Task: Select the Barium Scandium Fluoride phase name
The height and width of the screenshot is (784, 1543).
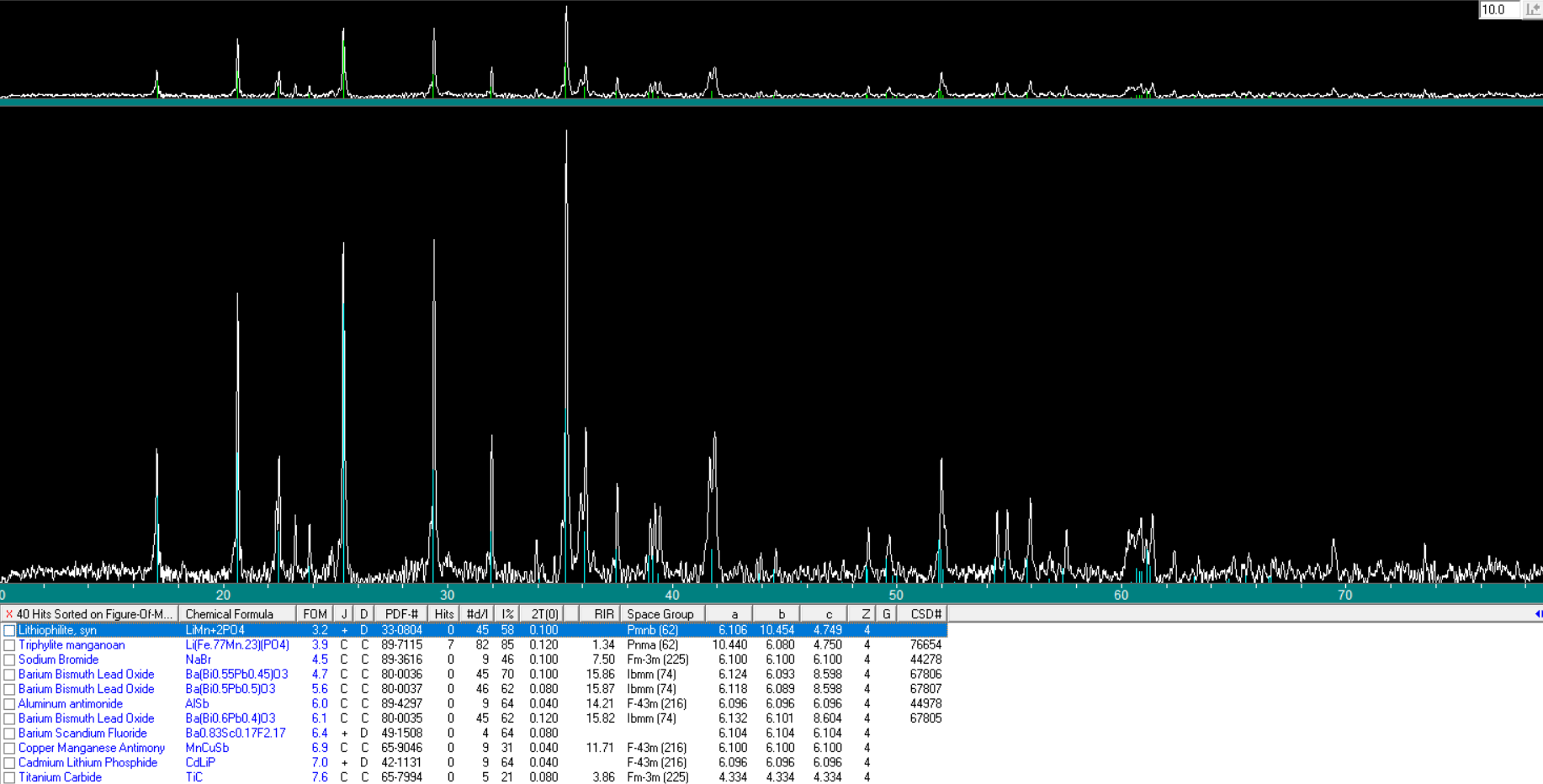Action: pyautogui.click(x=82, y=734)
